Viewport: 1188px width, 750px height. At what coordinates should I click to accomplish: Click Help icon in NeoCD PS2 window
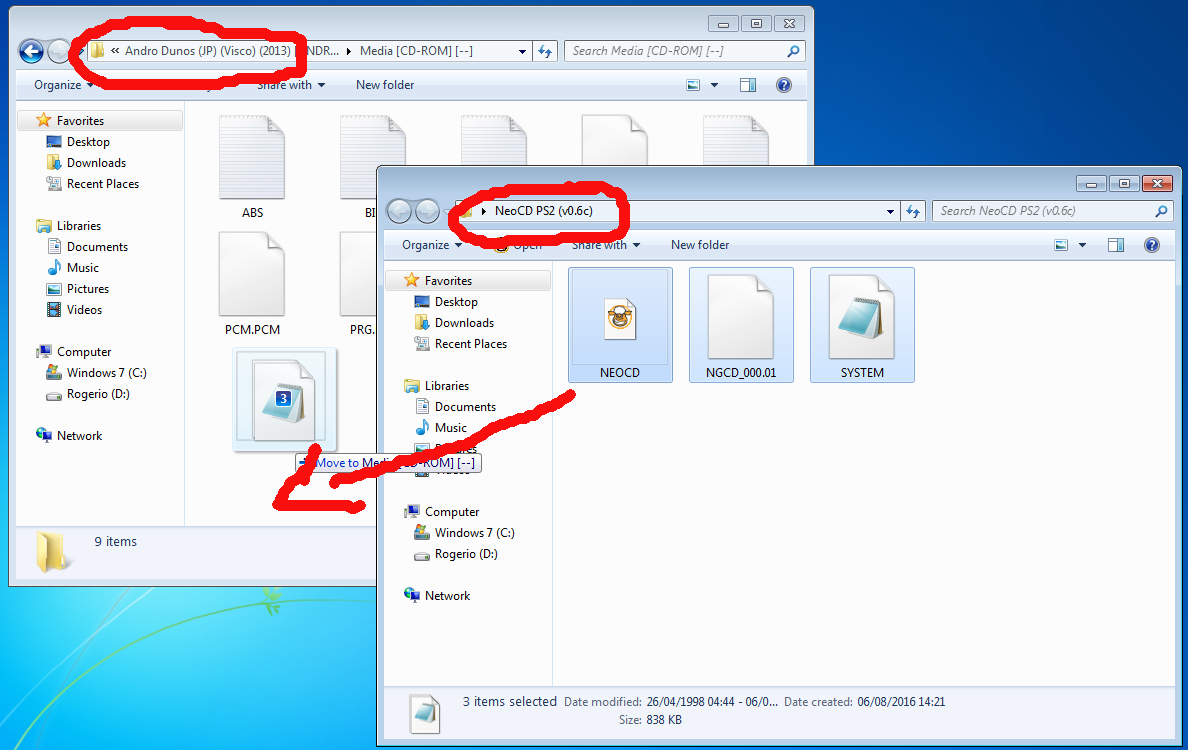tap(1151, 245)
